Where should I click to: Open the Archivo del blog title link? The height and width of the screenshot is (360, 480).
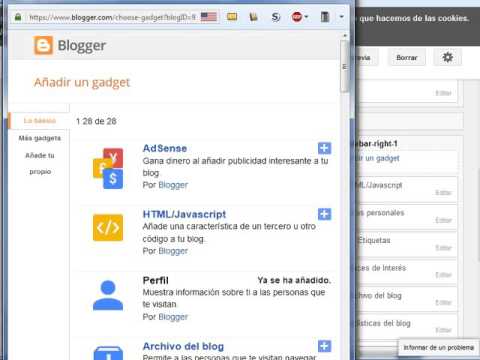tap(183, 346)
